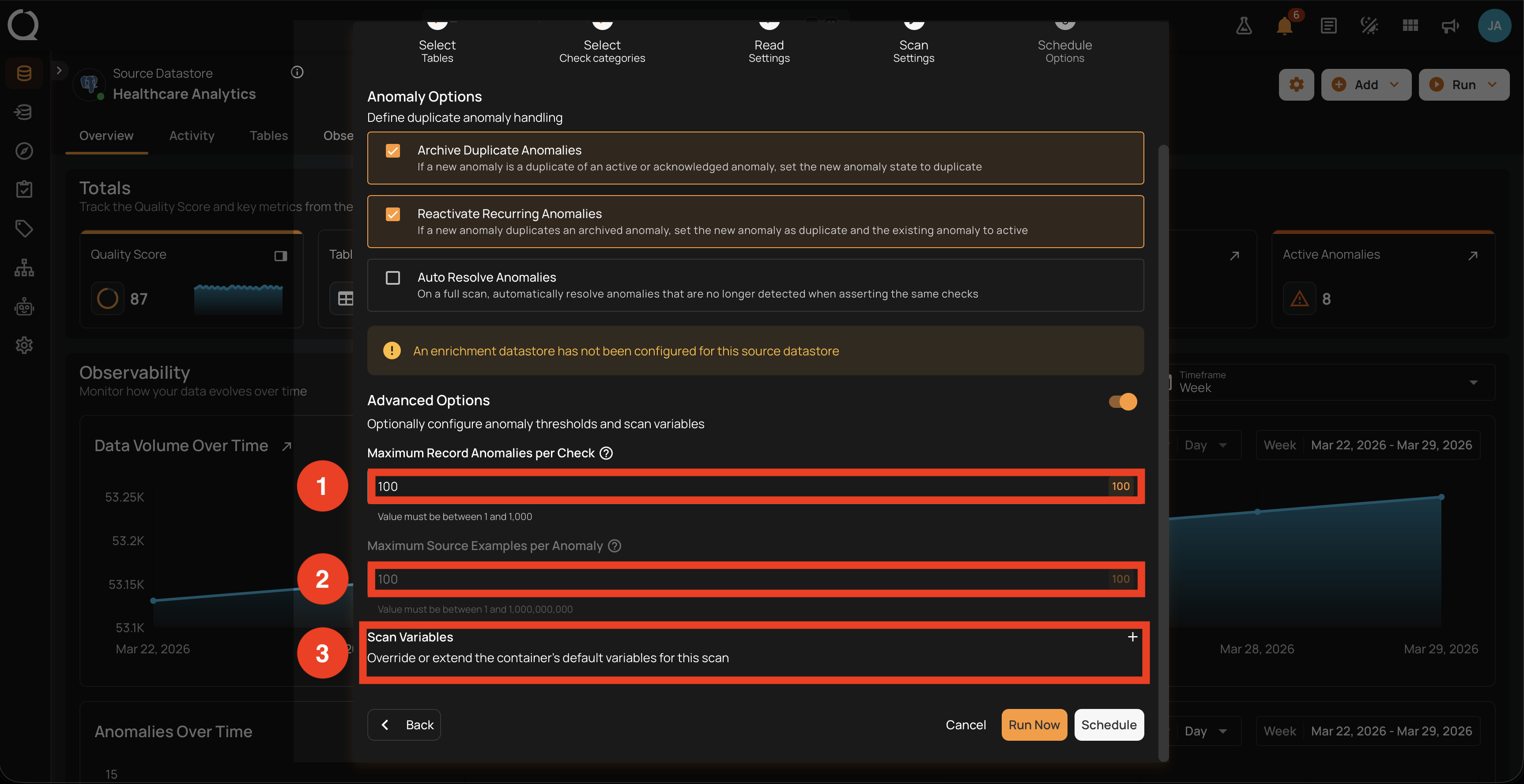Click the document notes icon in top bar
Image resolution: width=1524 pixels, height=784 pixels.
(x=1328, y=26)
